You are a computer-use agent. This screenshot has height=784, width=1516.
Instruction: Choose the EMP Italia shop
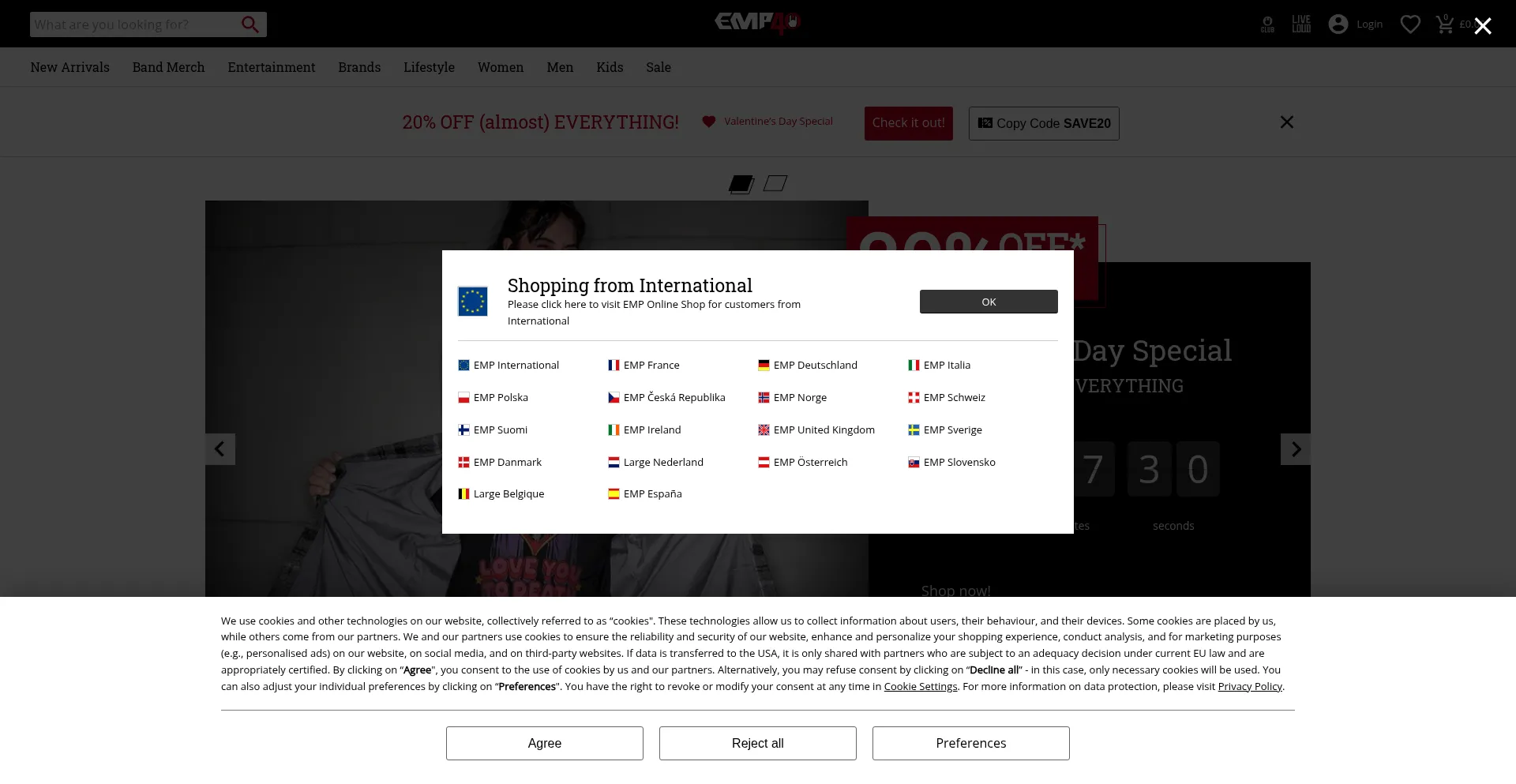[x=940, y=365]
